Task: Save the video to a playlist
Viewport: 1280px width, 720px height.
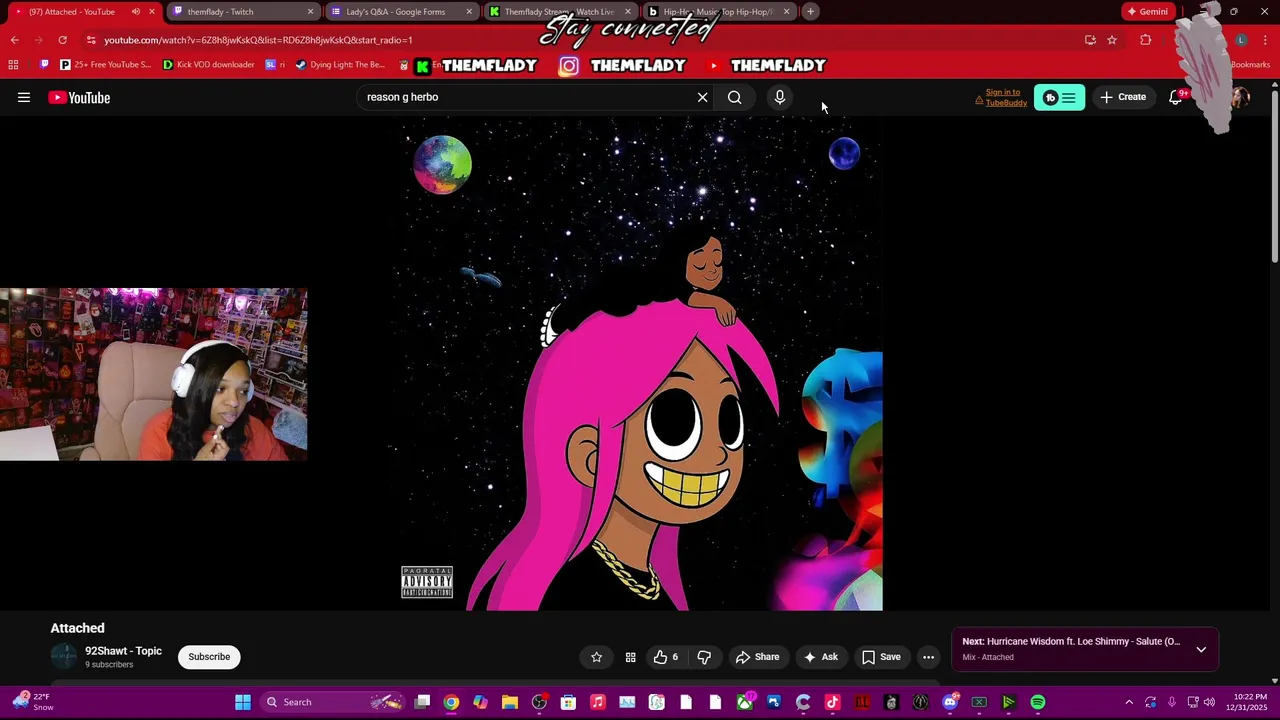Action: pos(881,657)
